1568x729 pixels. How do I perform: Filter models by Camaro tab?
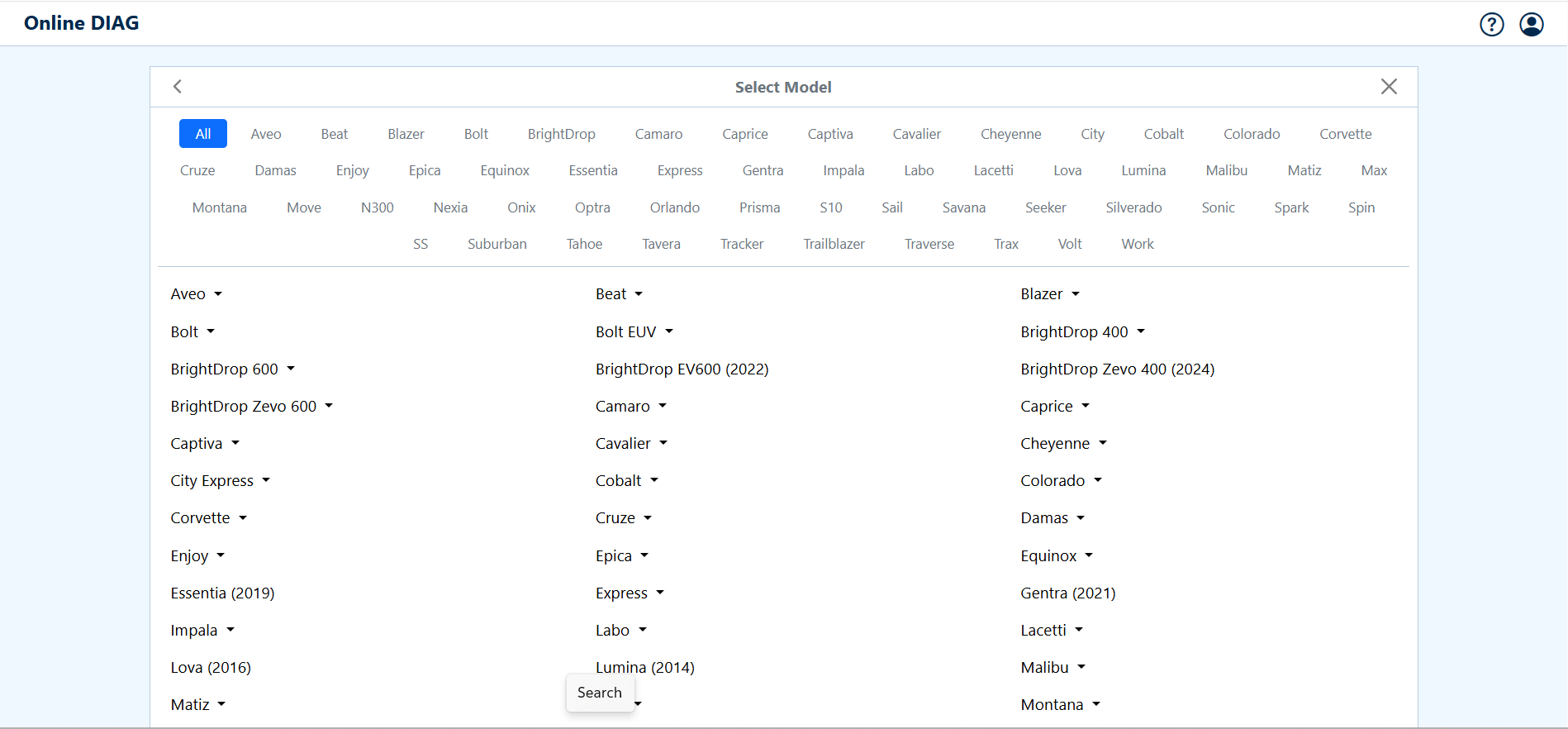tap(658, 134)
